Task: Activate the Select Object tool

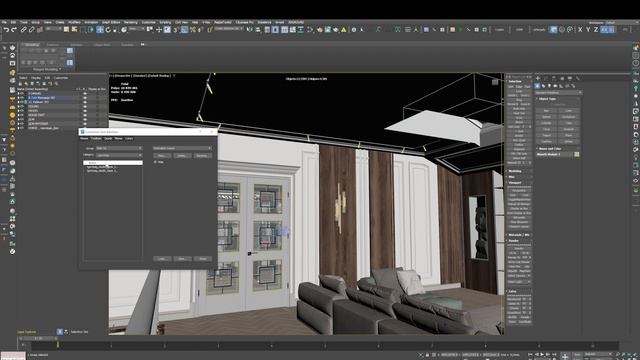Action: pos(67,29)
